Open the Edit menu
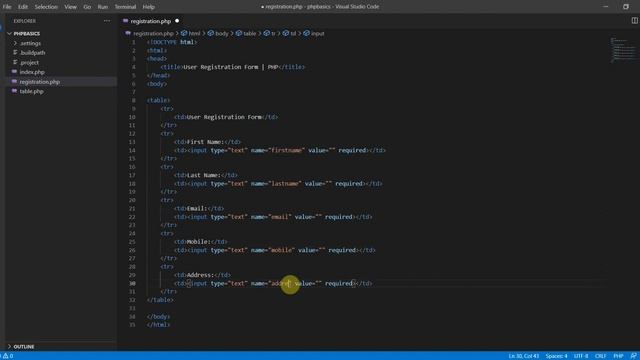The image size is (640, 360). click(23, 7)
